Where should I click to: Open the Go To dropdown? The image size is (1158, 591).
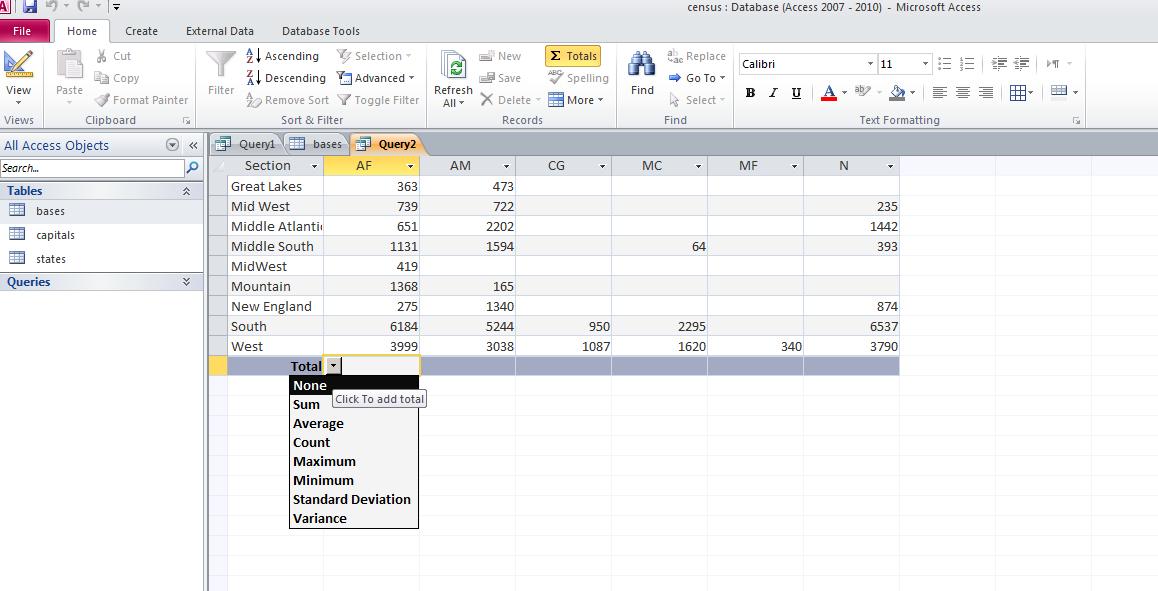point(697,78)
